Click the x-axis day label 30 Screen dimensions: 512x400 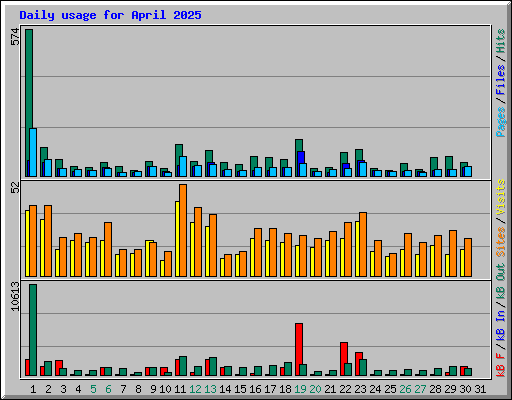[465, 389]
